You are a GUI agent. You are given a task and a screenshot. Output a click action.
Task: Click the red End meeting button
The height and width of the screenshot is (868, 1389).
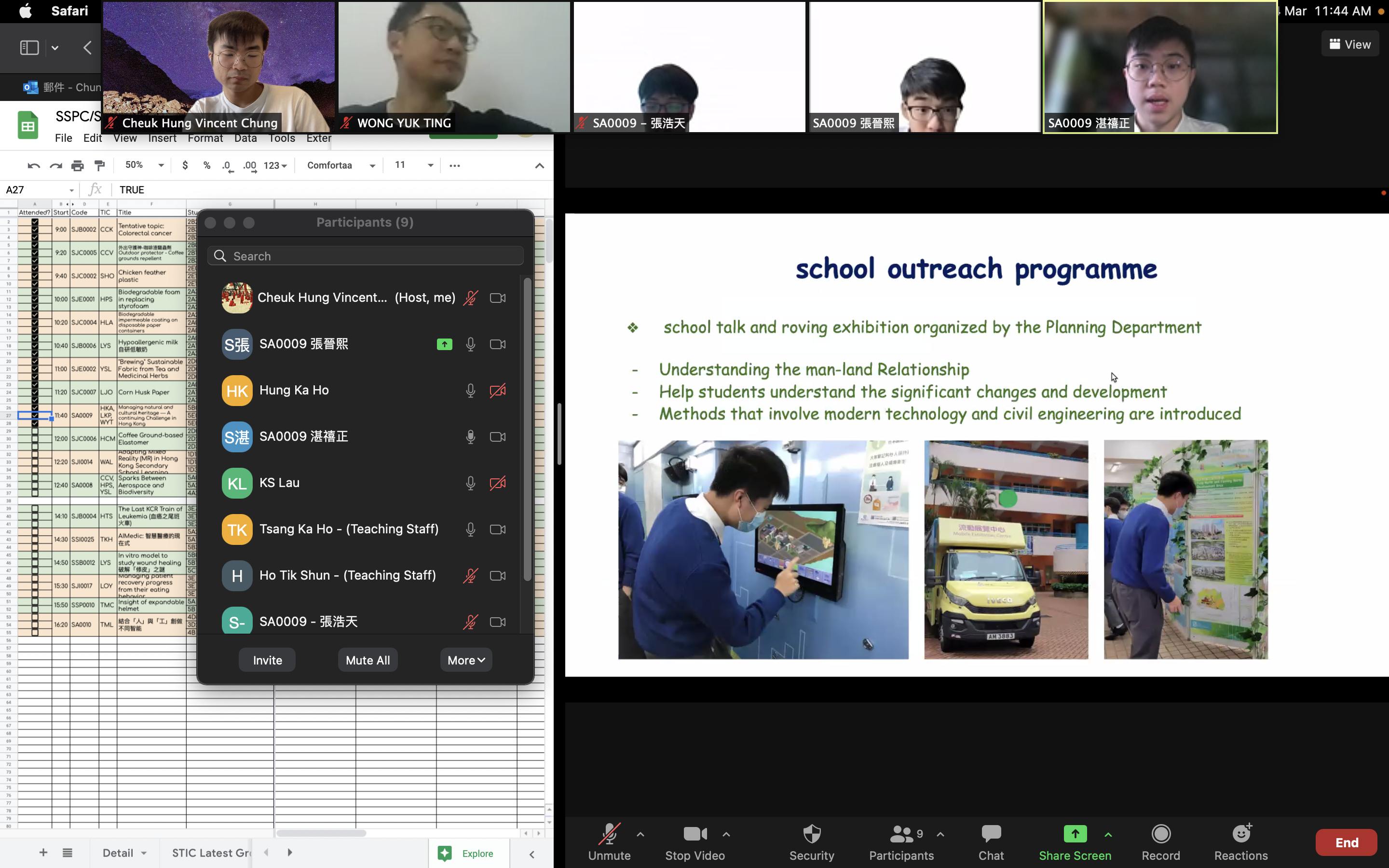point(1346,842)
